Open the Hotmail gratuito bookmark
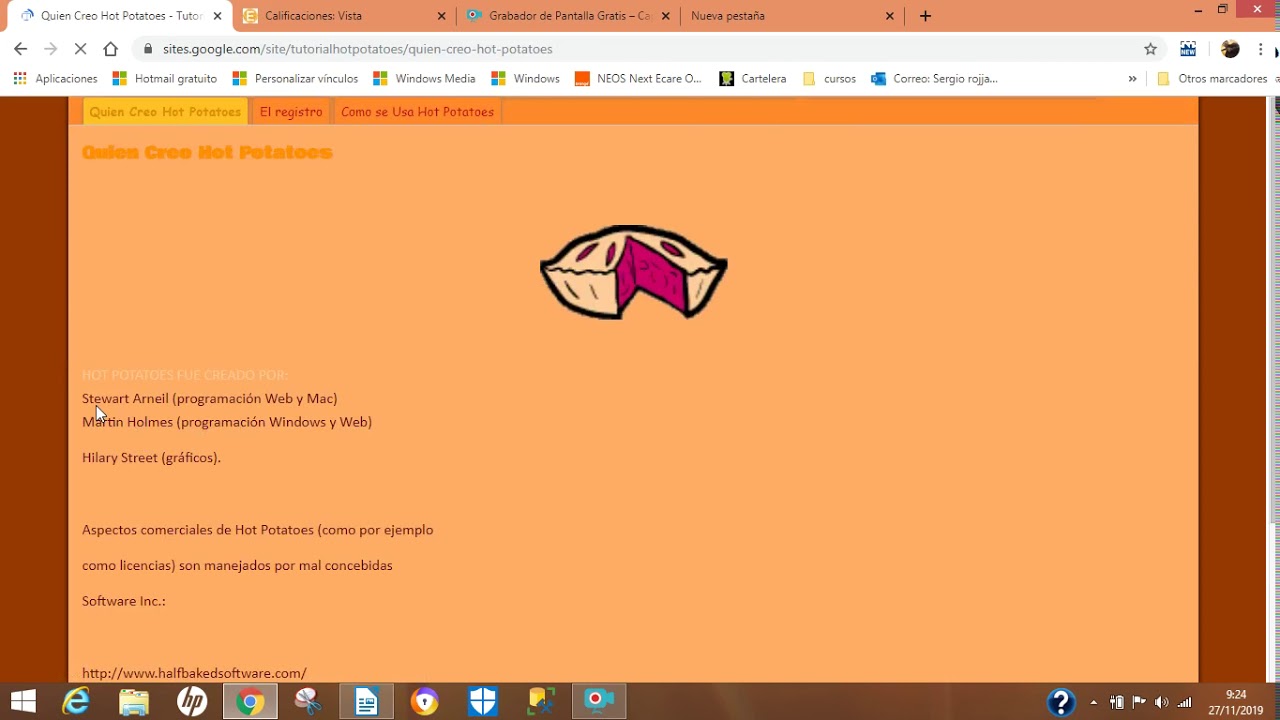Image resolution: width=1280 pixels, height=720 pixels. tap(165, 79)
